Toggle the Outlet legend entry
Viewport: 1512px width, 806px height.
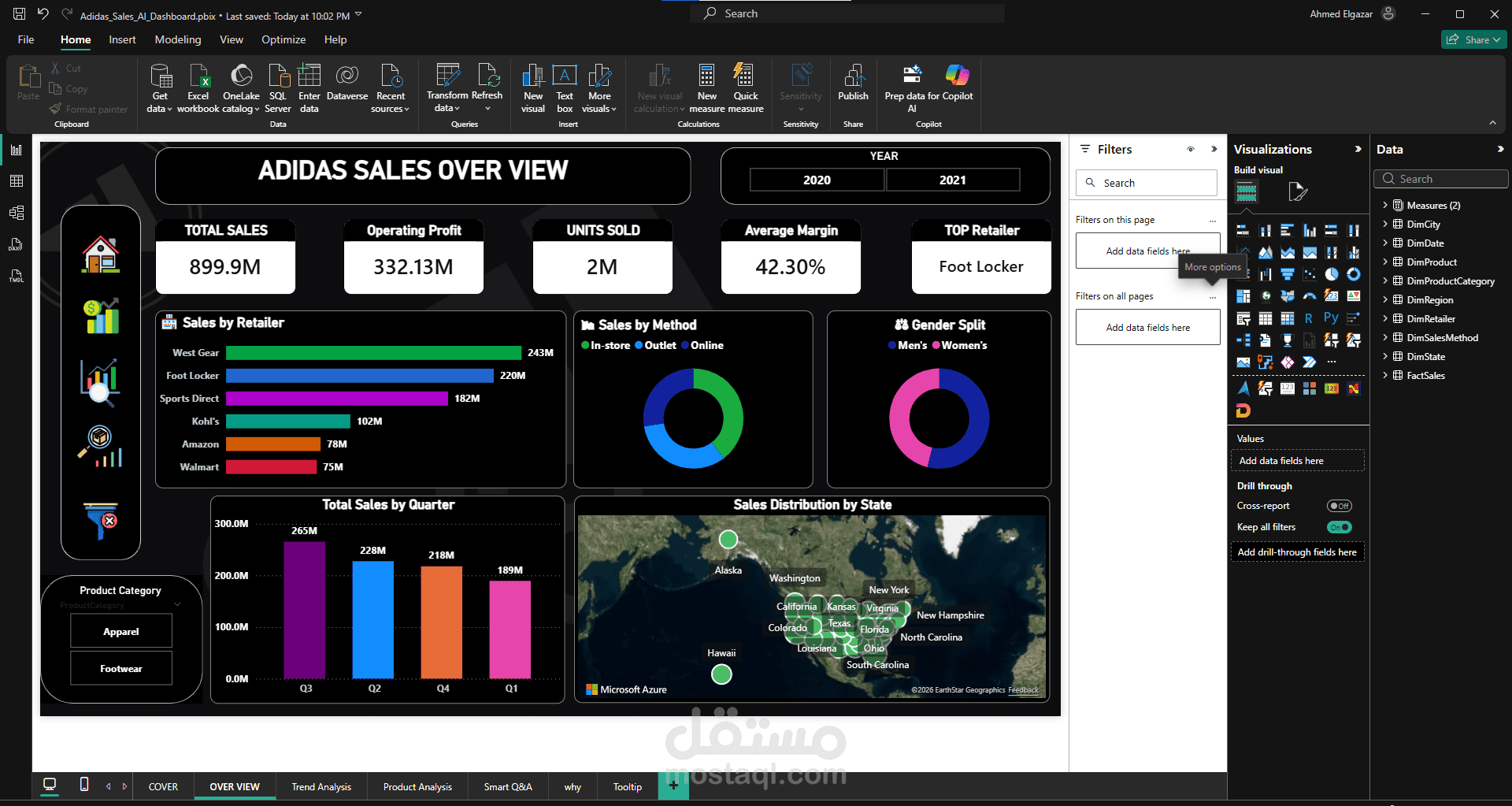coord(656,345)
